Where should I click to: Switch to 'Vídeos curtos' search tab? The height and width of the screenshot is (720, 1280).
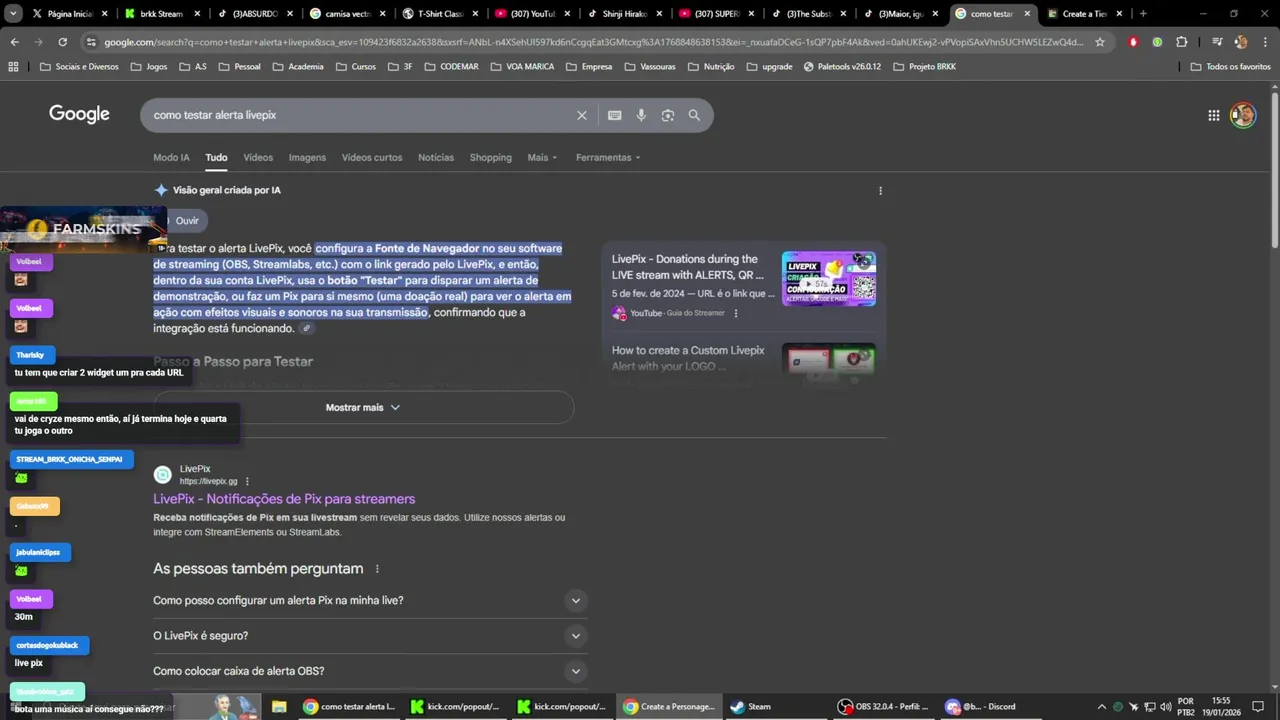(372, 158)
